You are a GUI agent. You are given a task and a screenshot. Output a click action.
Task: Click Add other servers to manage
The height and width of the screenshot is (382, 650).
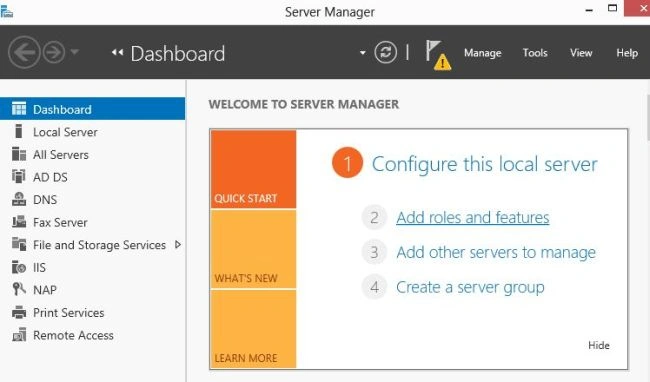point(496,252)
